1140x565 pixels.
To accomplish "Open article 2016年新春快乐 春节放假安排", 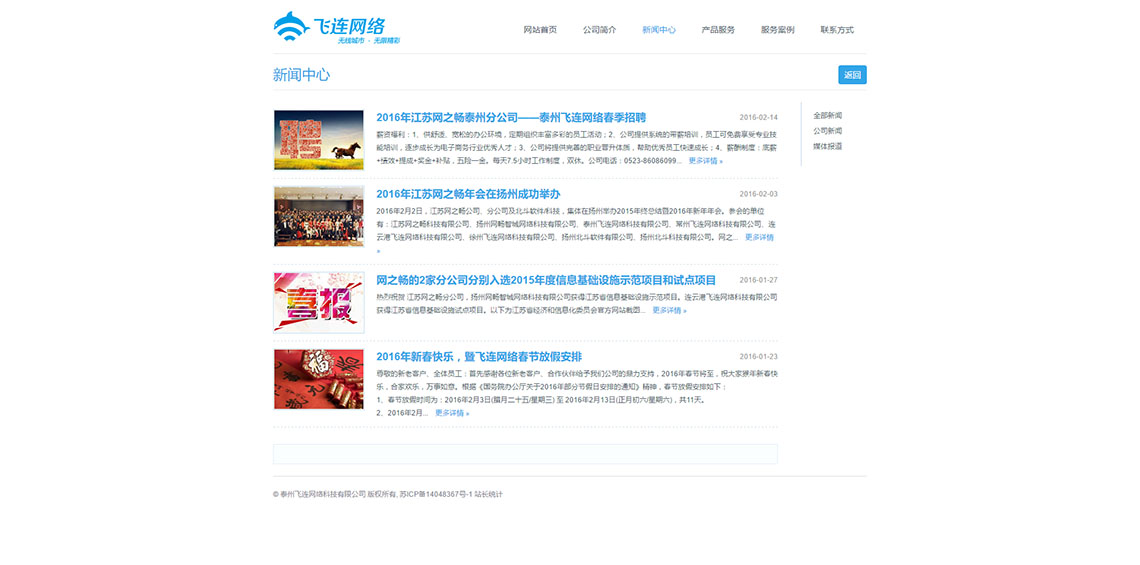I will pos(479,356).
